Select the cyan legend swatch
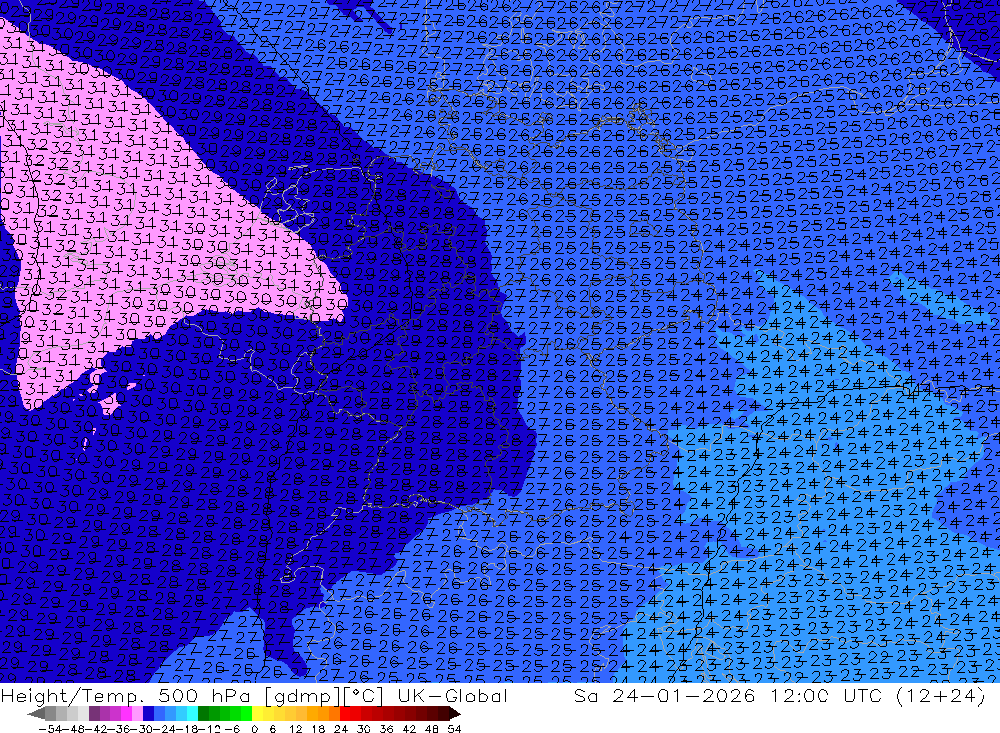The width and height of the screenshot is (1000, 733). (x=192, y=714)
